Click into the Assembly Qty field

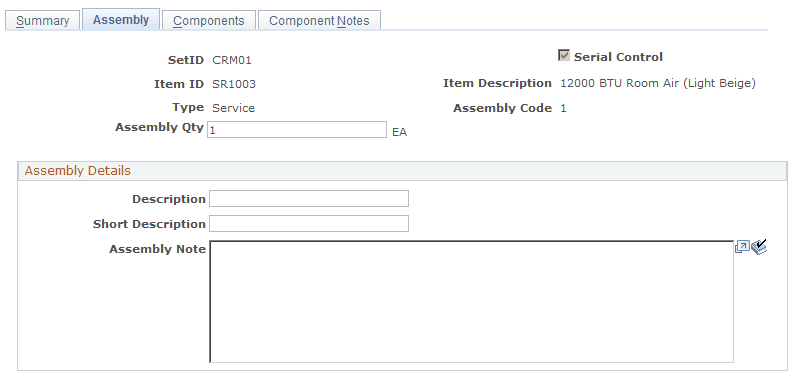[x=297, y=129]
